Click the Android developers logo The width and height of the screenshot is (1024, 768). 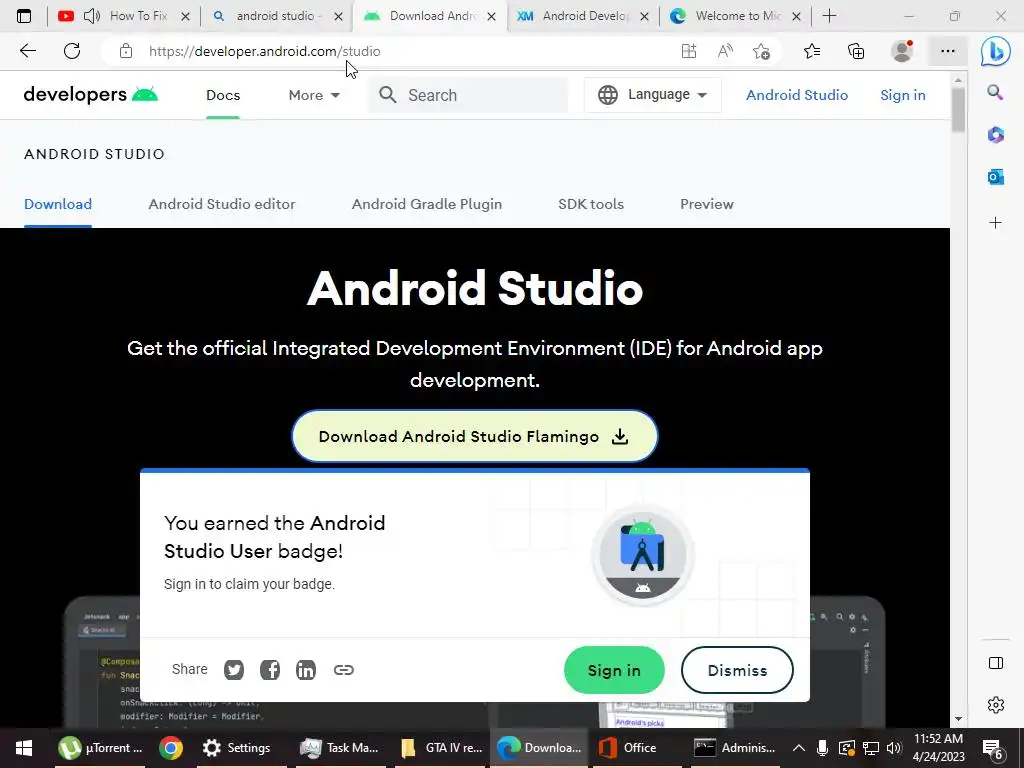91,95
